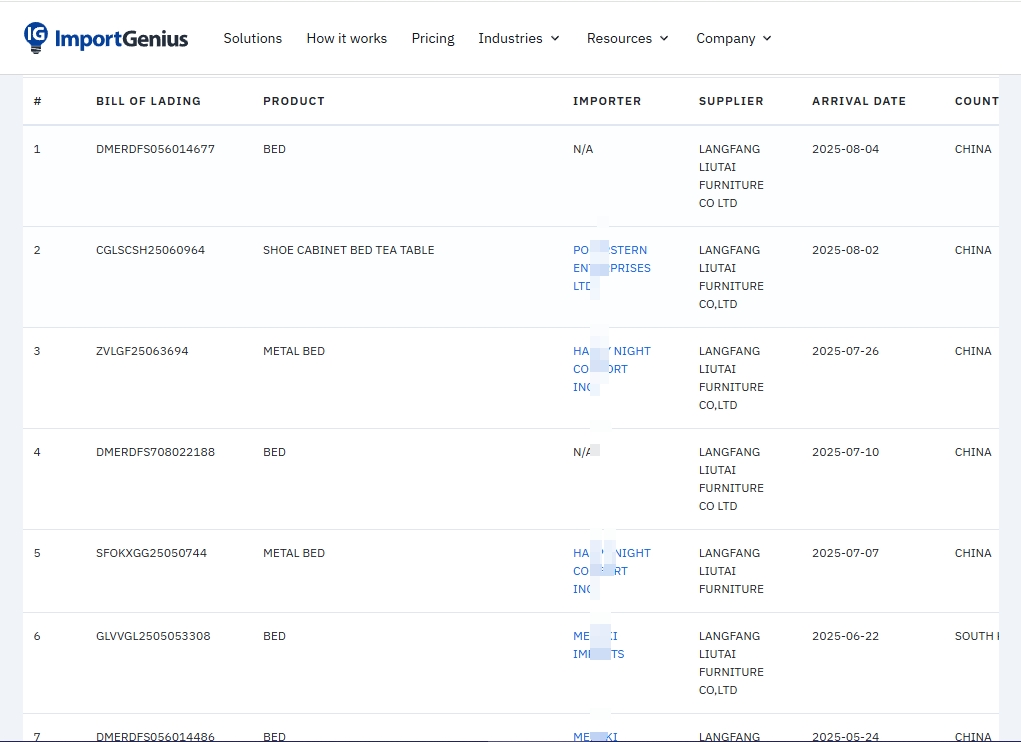Select bill of lading DMERDFS056014677
The image size is (1021, 742).
pyautogui.click(x=155, y=149)
